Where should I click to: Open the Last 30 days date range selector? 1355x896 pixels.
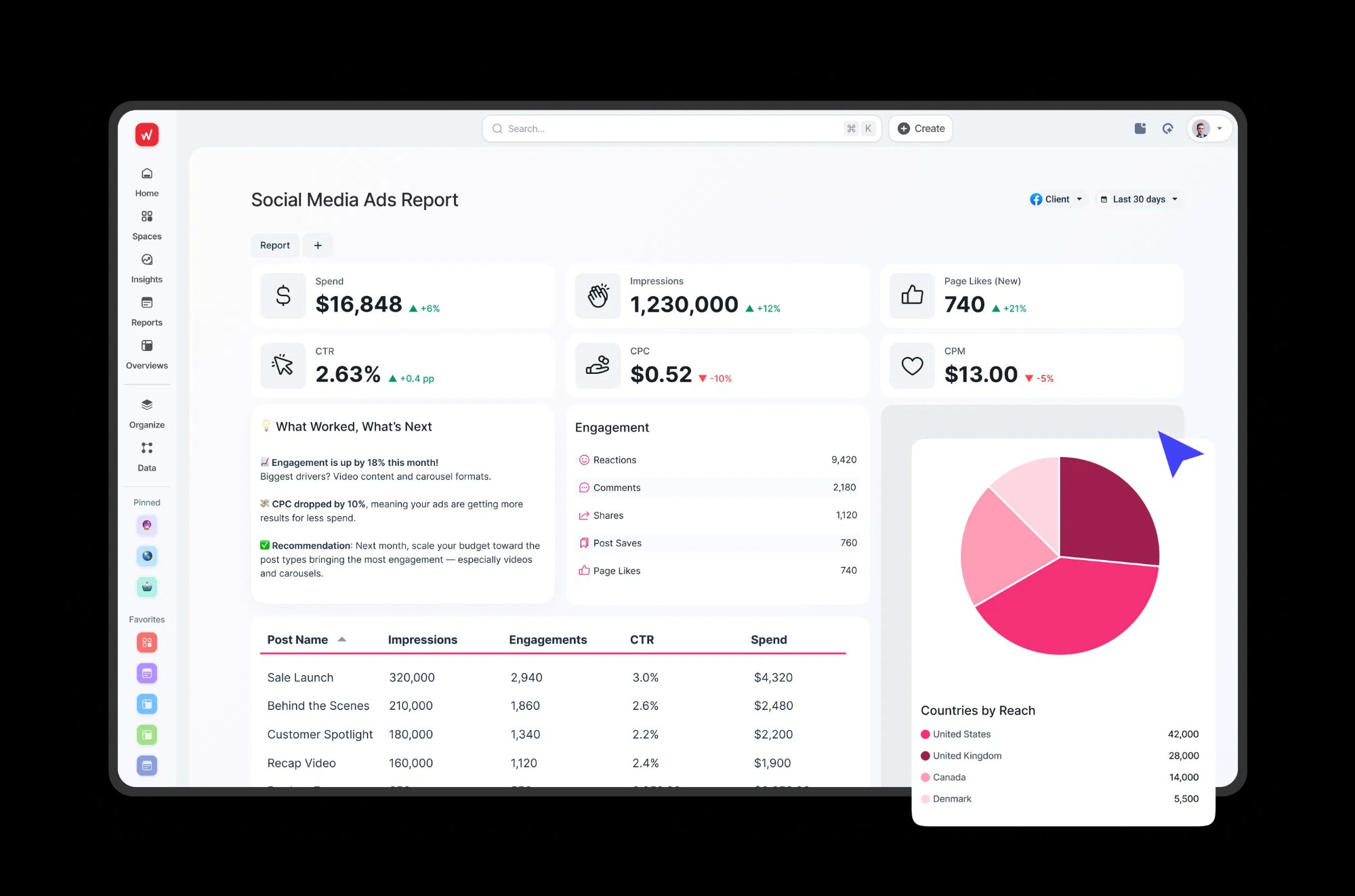[x=1139, y=199]
